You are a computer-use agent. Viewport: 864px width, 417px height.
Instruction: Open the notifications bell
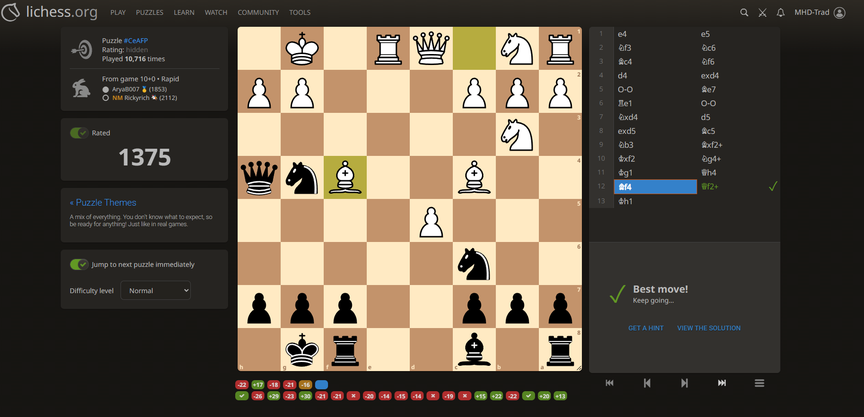click(780, 13)
